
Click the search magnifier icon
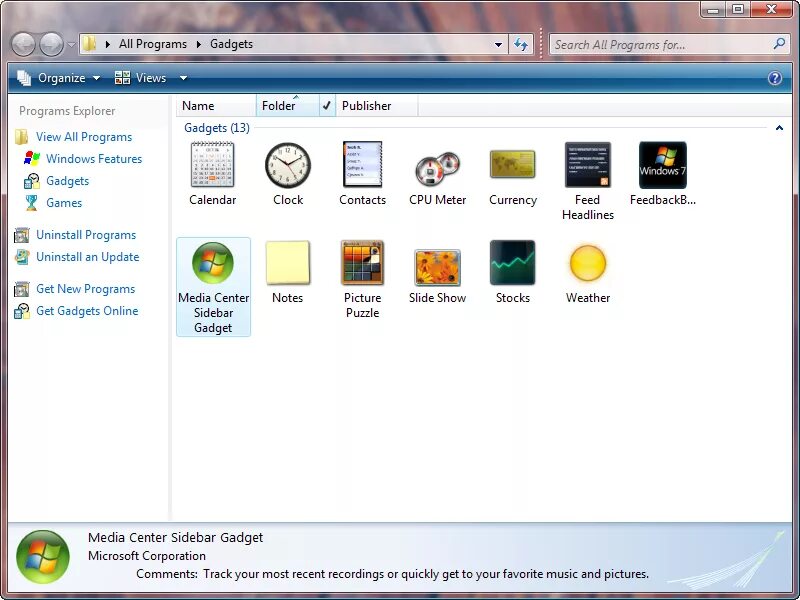pos(779,44)
